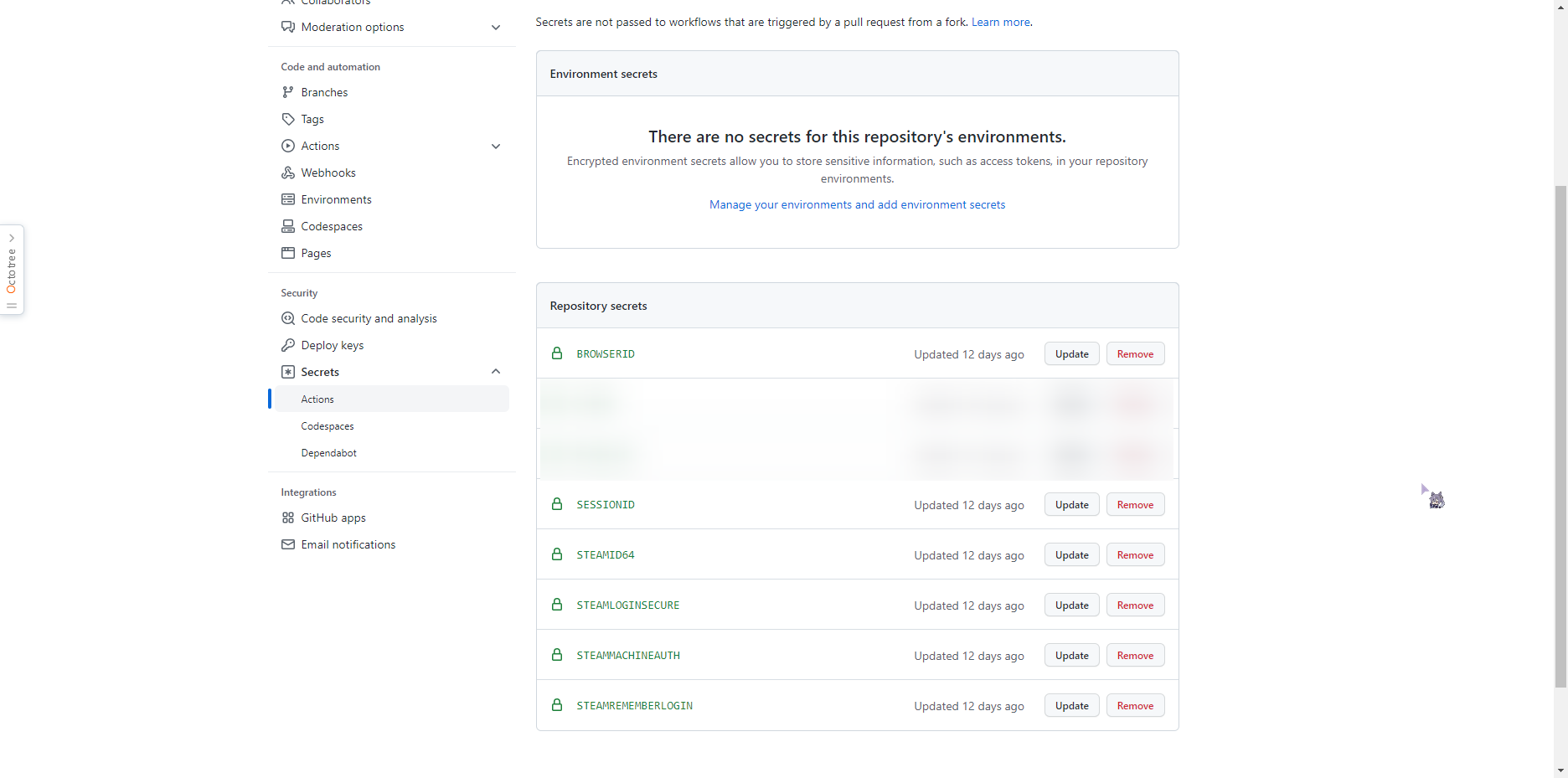This screenshot has width=1568, height=778.
Task: Open the Learn more link
Action: click(1000, 23)
